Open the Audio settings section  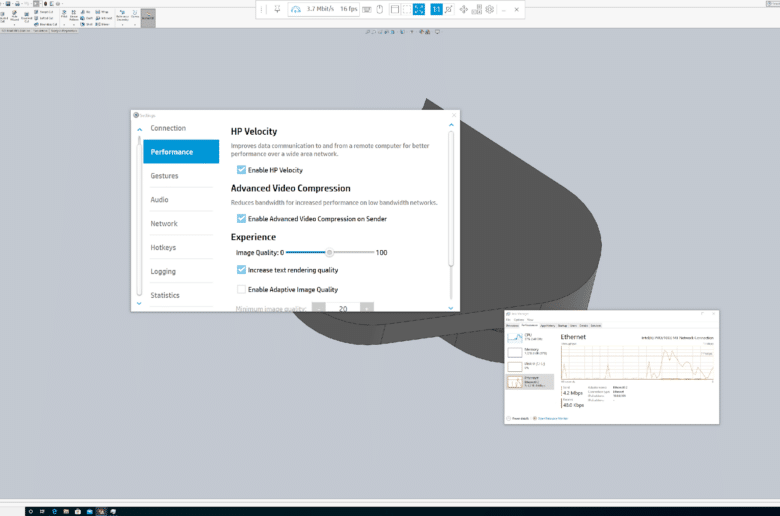(181, 200)
